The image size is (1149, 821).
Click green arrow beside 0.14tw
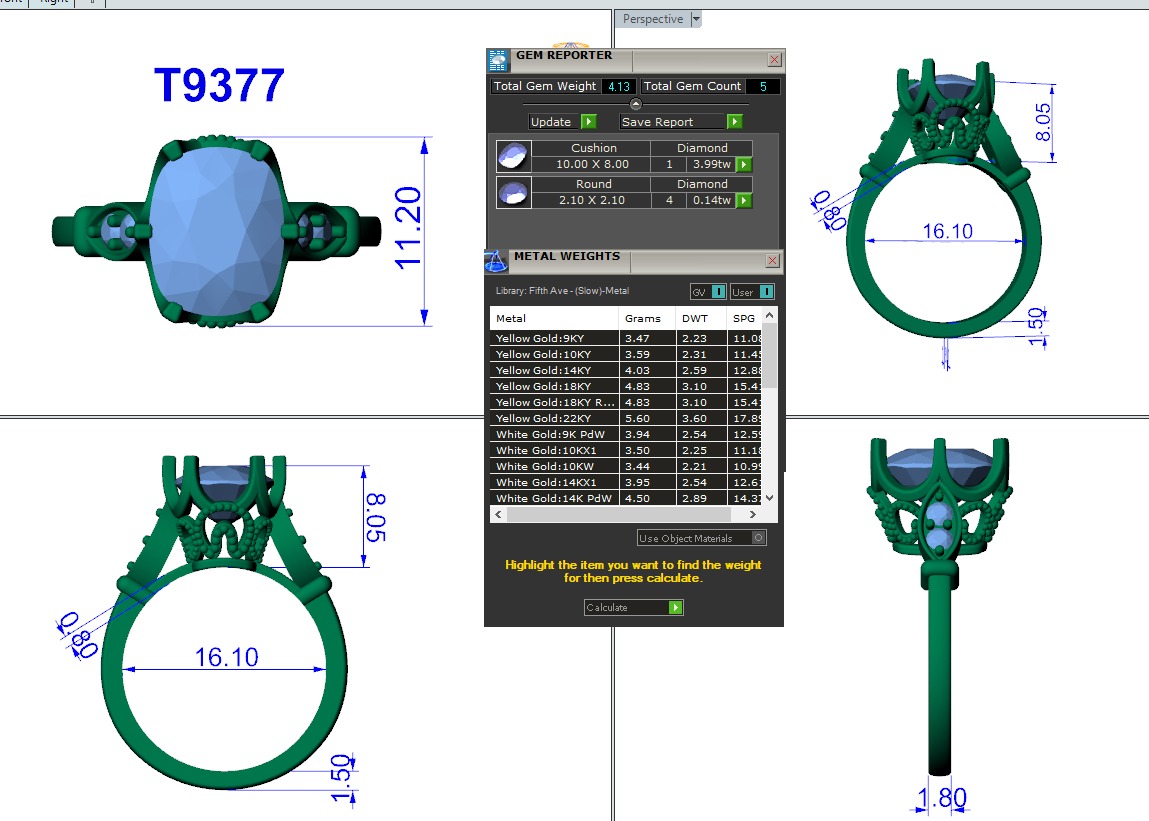[744, 201]
